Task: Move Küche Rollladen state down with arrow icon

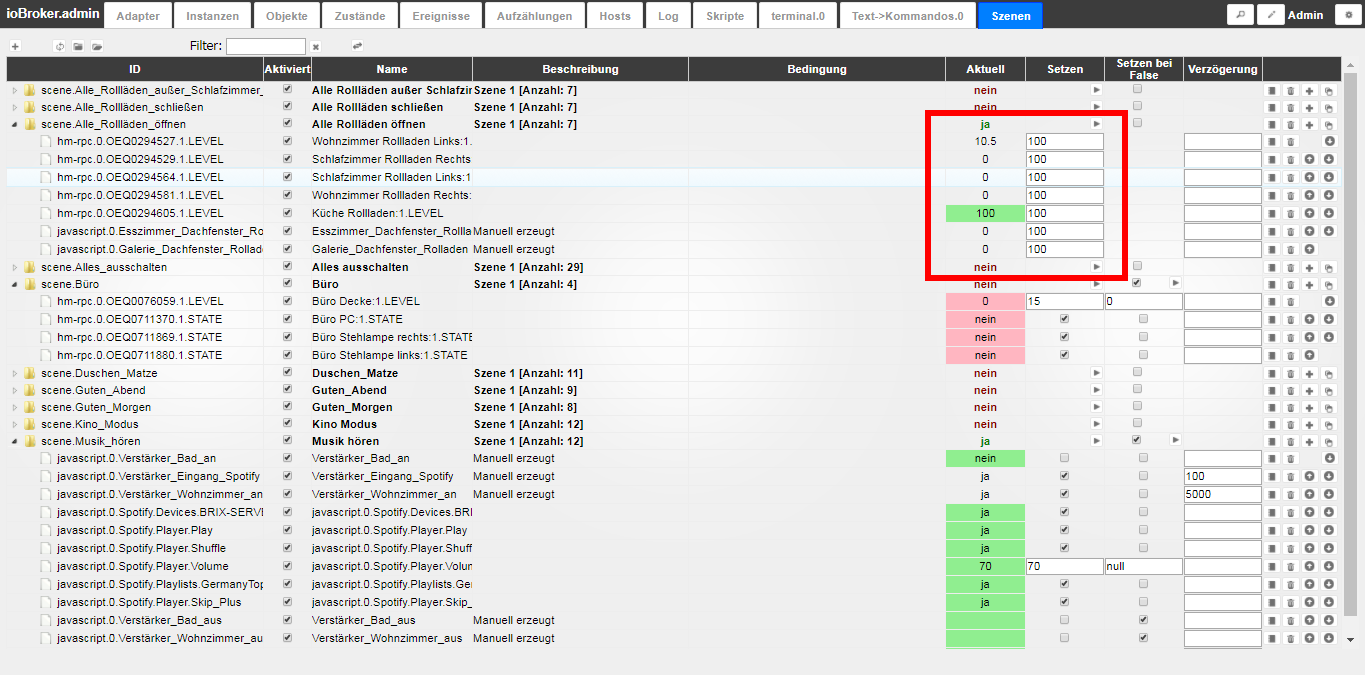Action: [1329, 214]
